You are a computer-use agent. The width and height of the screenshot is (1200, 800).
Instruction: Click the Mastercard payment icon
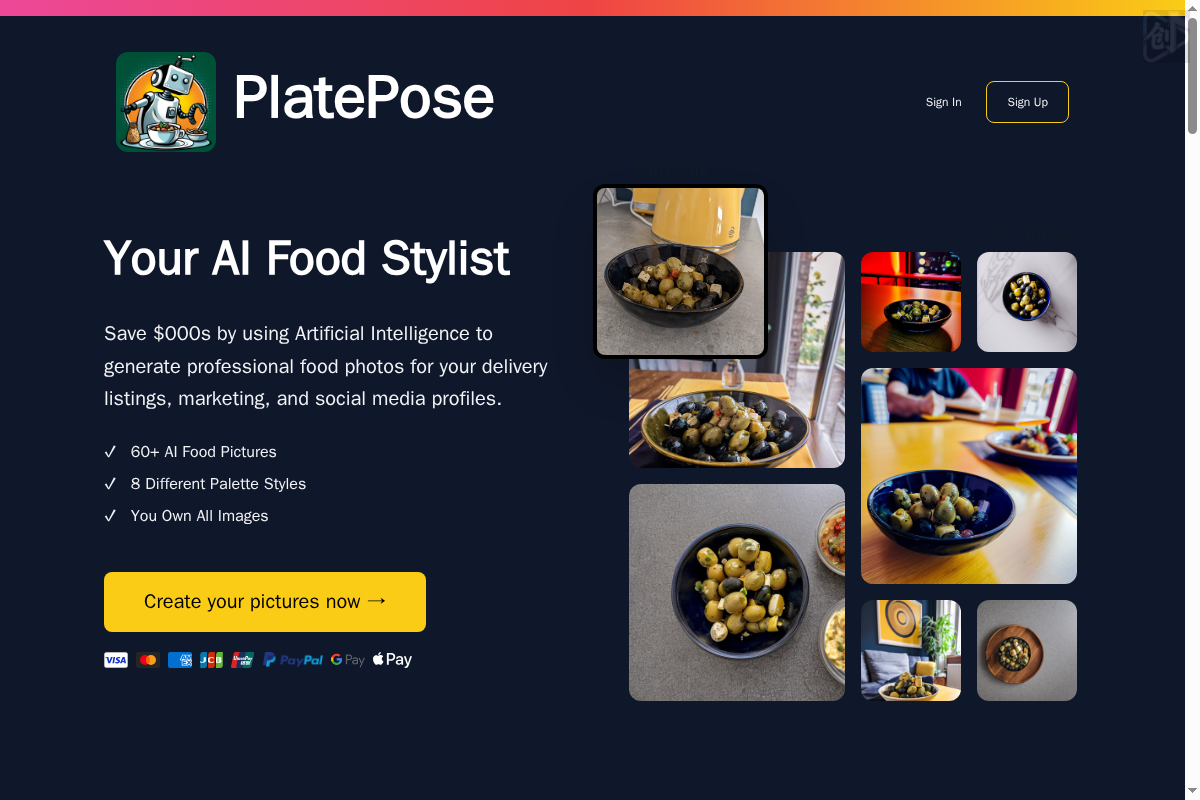tap(148, 660)
